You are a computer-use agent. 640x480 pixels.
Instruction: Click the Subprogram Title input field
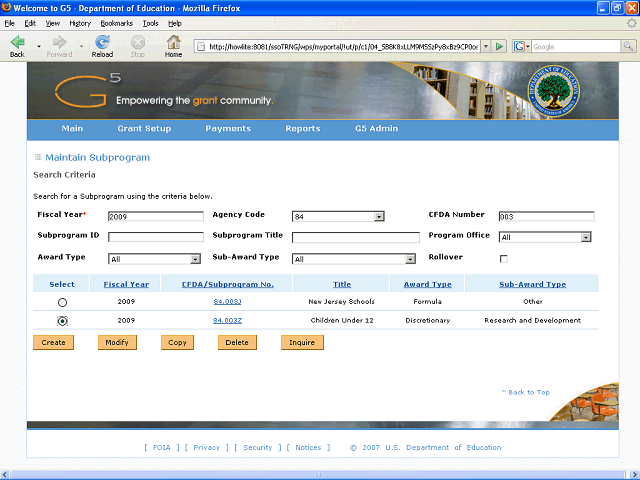point(356,237)
